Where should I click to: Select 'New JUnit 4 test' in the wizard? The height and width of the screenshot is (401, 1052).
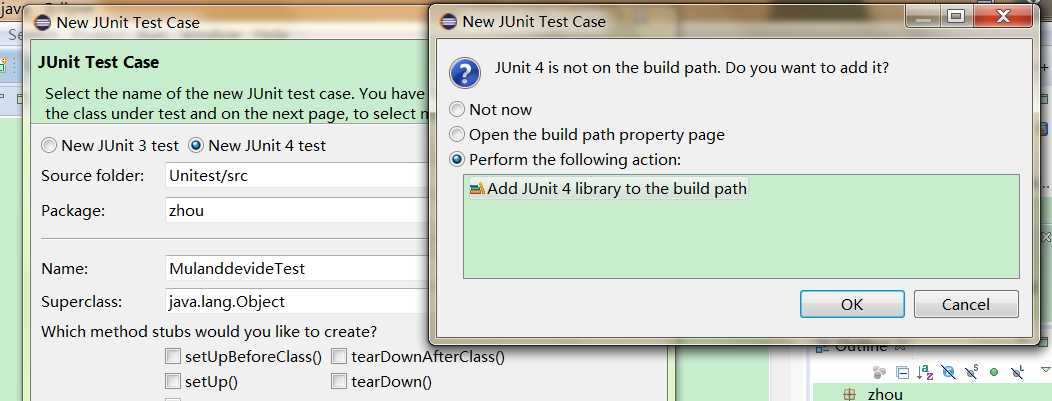pyautogui.click(x=257, y=146)
